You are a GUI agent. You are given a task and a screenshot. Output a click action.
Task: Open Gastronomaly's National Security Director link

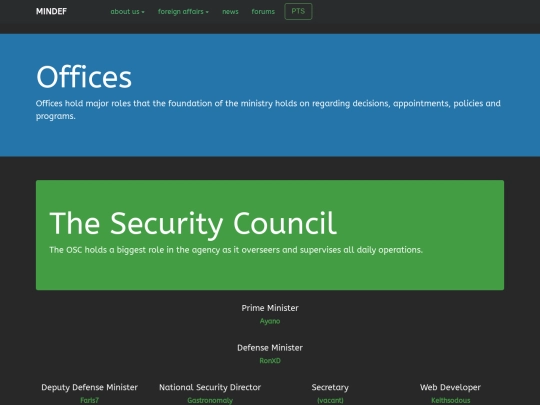(x=210, y=400)
